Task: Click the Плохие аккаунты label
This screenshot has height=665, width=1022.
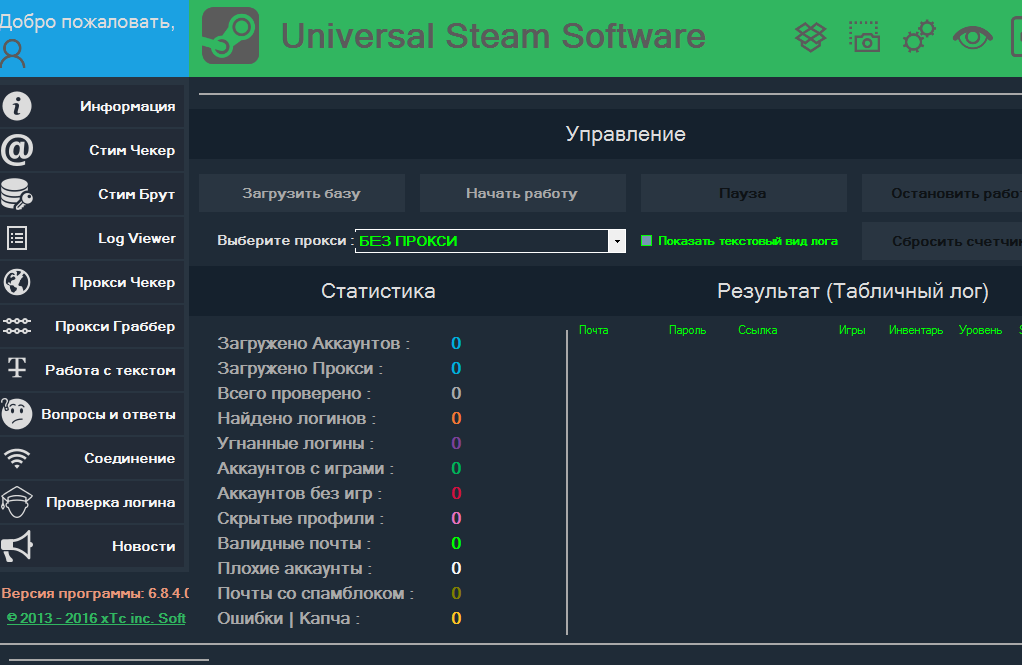Action: point(295,568)
